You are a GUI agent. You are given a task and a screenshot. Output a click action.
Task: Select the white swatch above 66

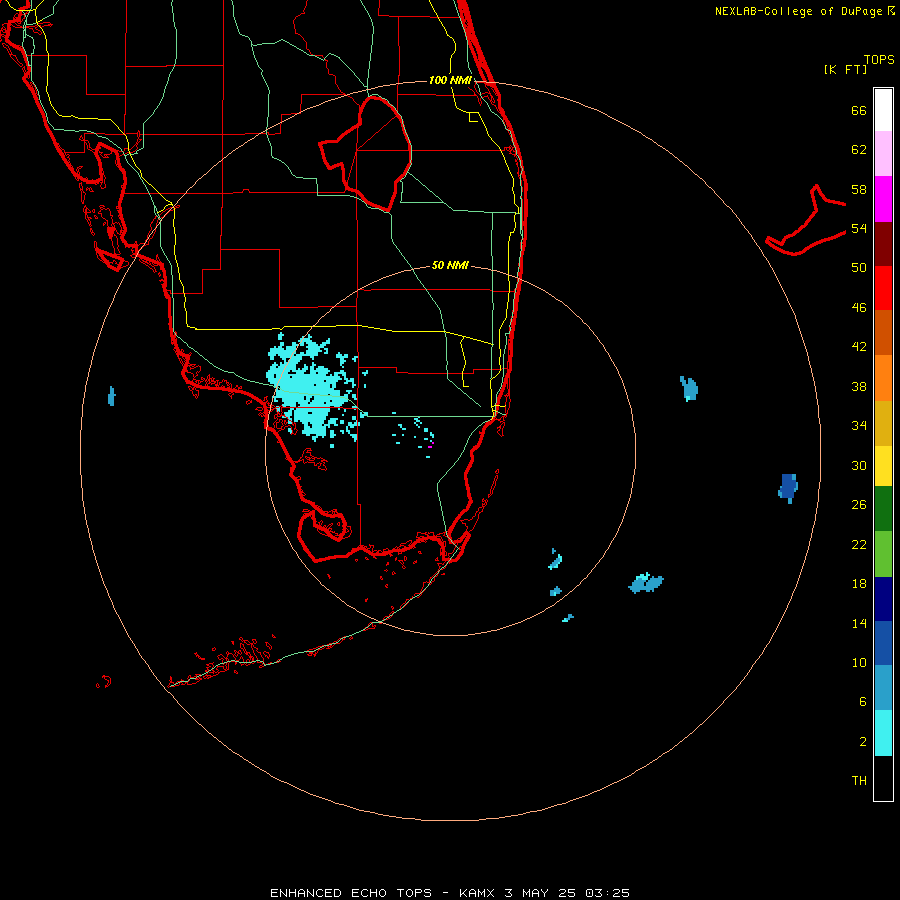click(883, 110)
